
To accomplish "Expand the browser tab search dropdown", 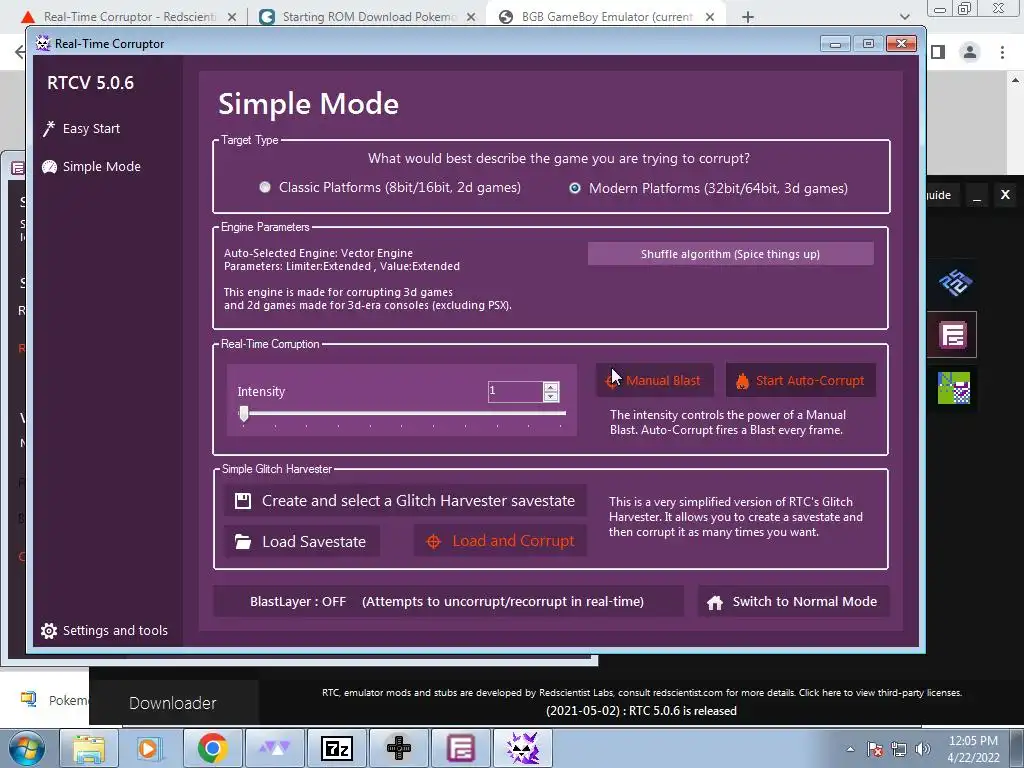I will pyautogui.click(x=904, y=17).
